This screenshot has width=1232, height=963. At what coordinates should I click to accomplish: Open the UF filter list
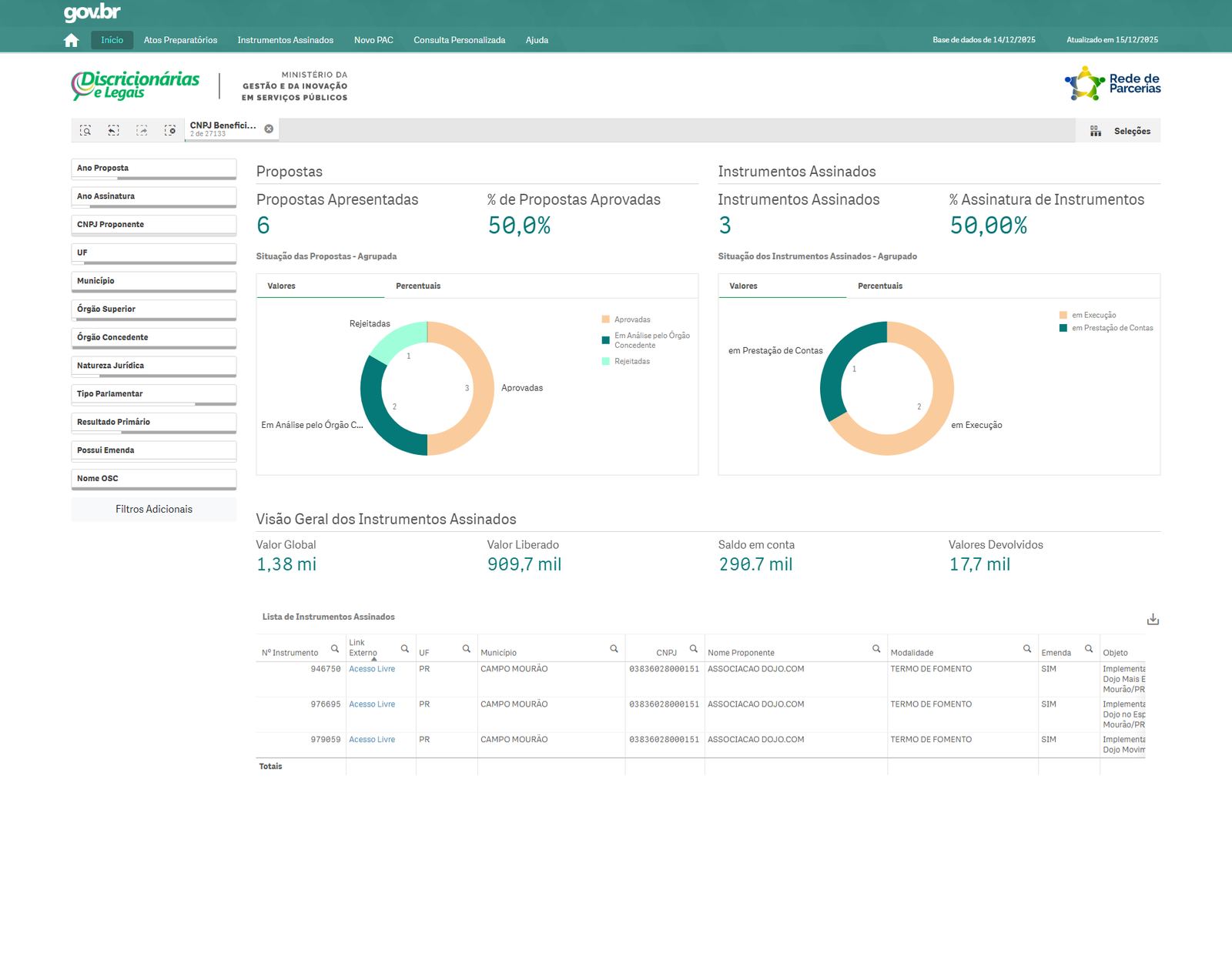click(x=153, y=253)
